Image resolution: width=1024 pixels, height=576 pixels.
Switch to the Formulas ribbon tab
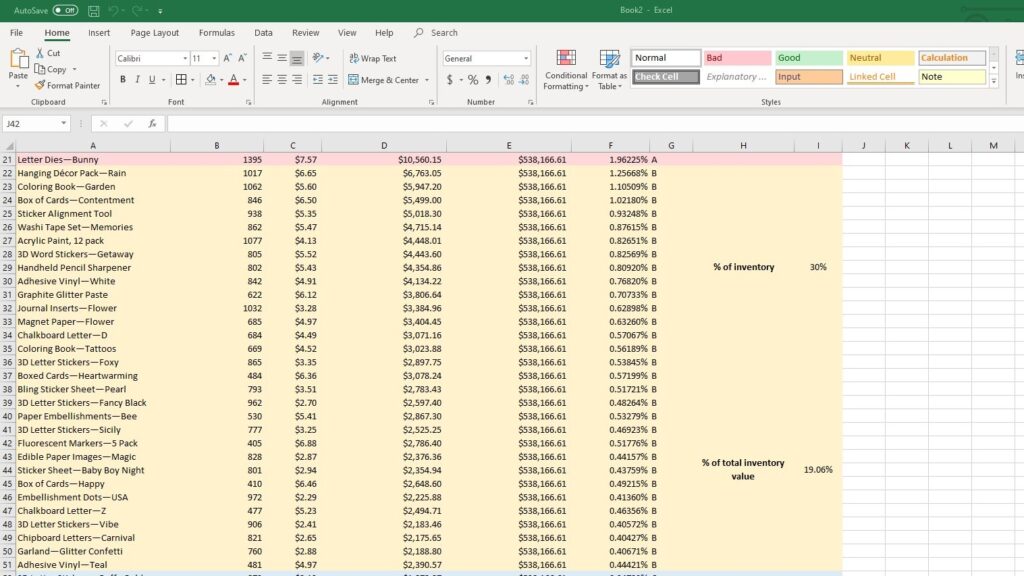216,31
